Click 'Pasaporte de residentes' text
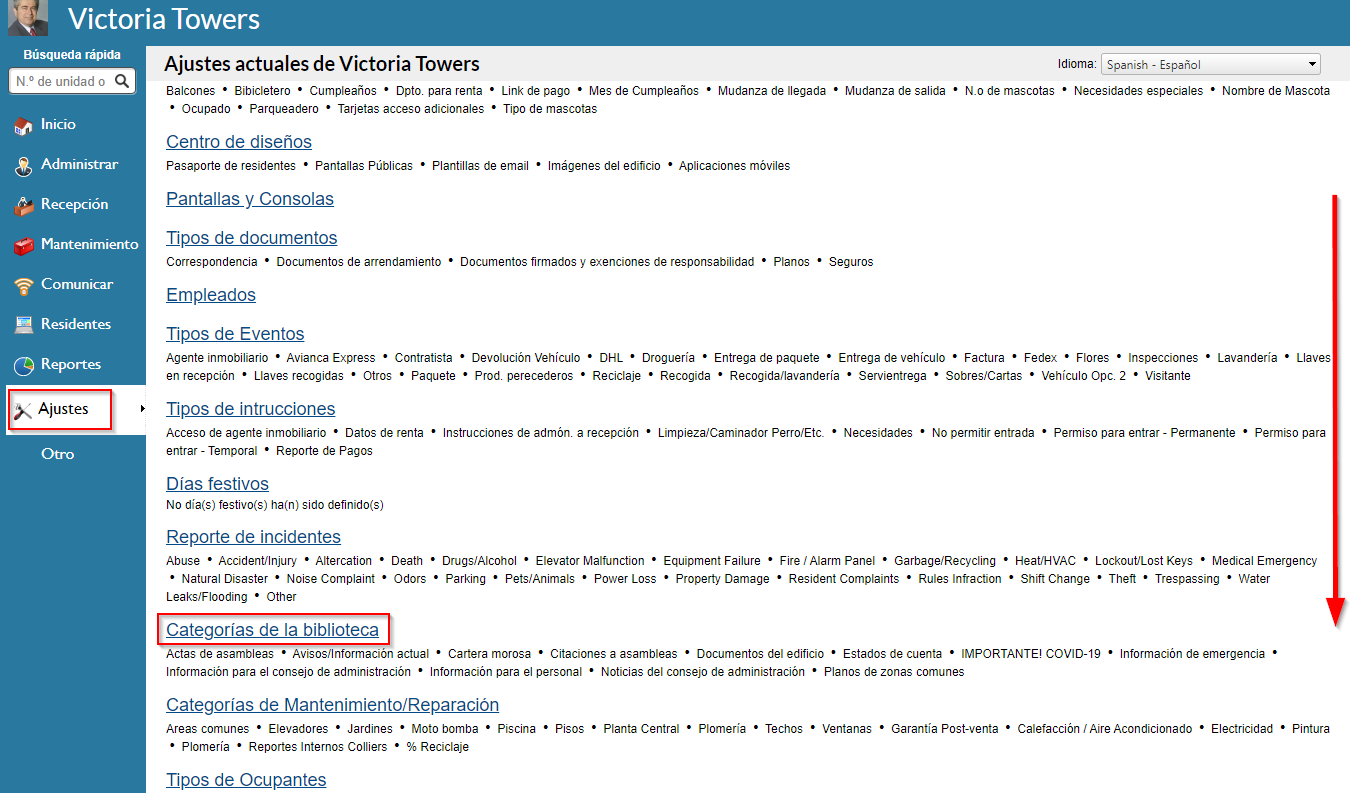1350x793 pixels. [231, 166]
